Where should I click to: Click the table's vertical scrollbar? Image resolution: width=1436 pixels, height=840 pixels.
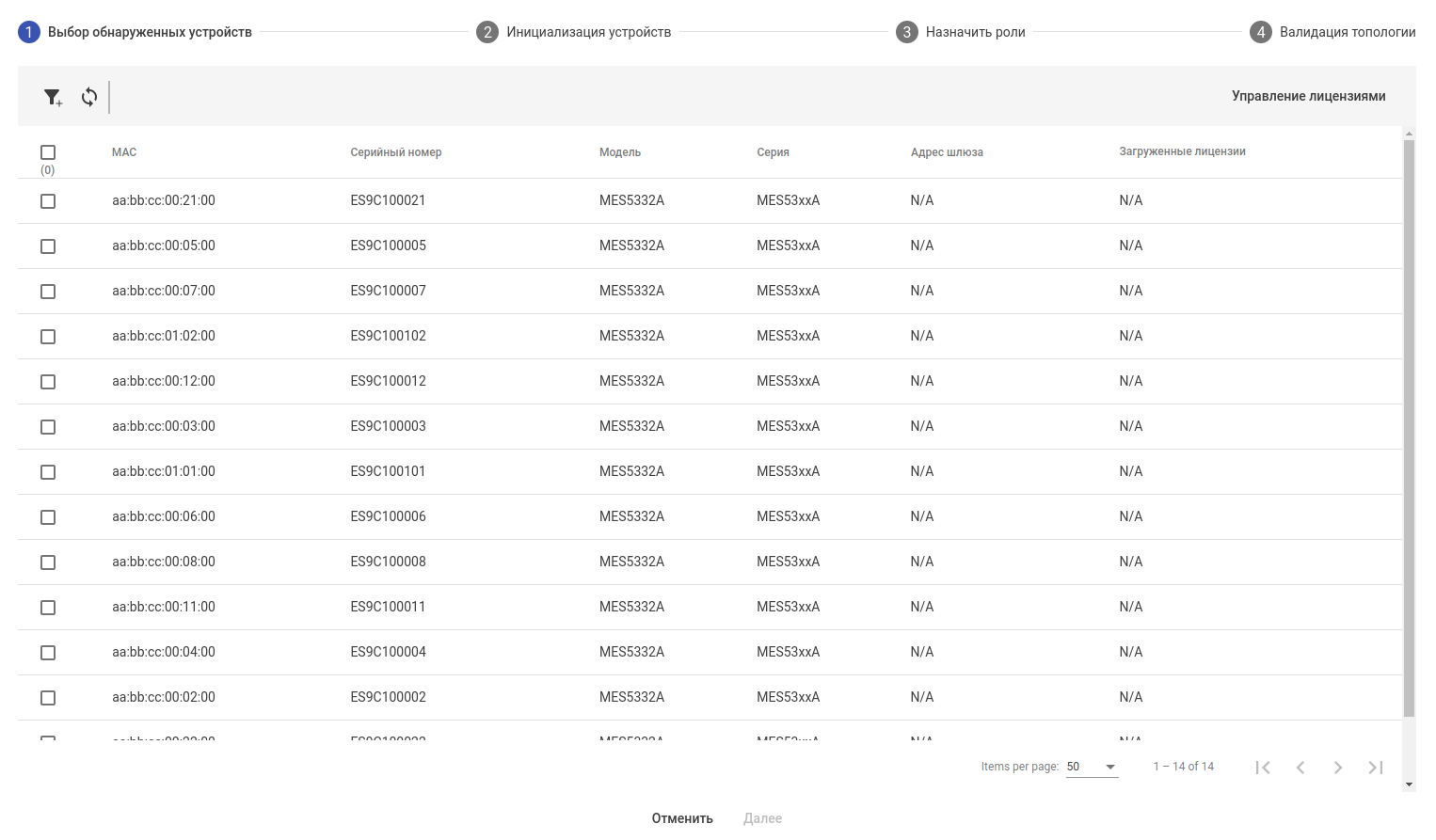coord(1409,423)
